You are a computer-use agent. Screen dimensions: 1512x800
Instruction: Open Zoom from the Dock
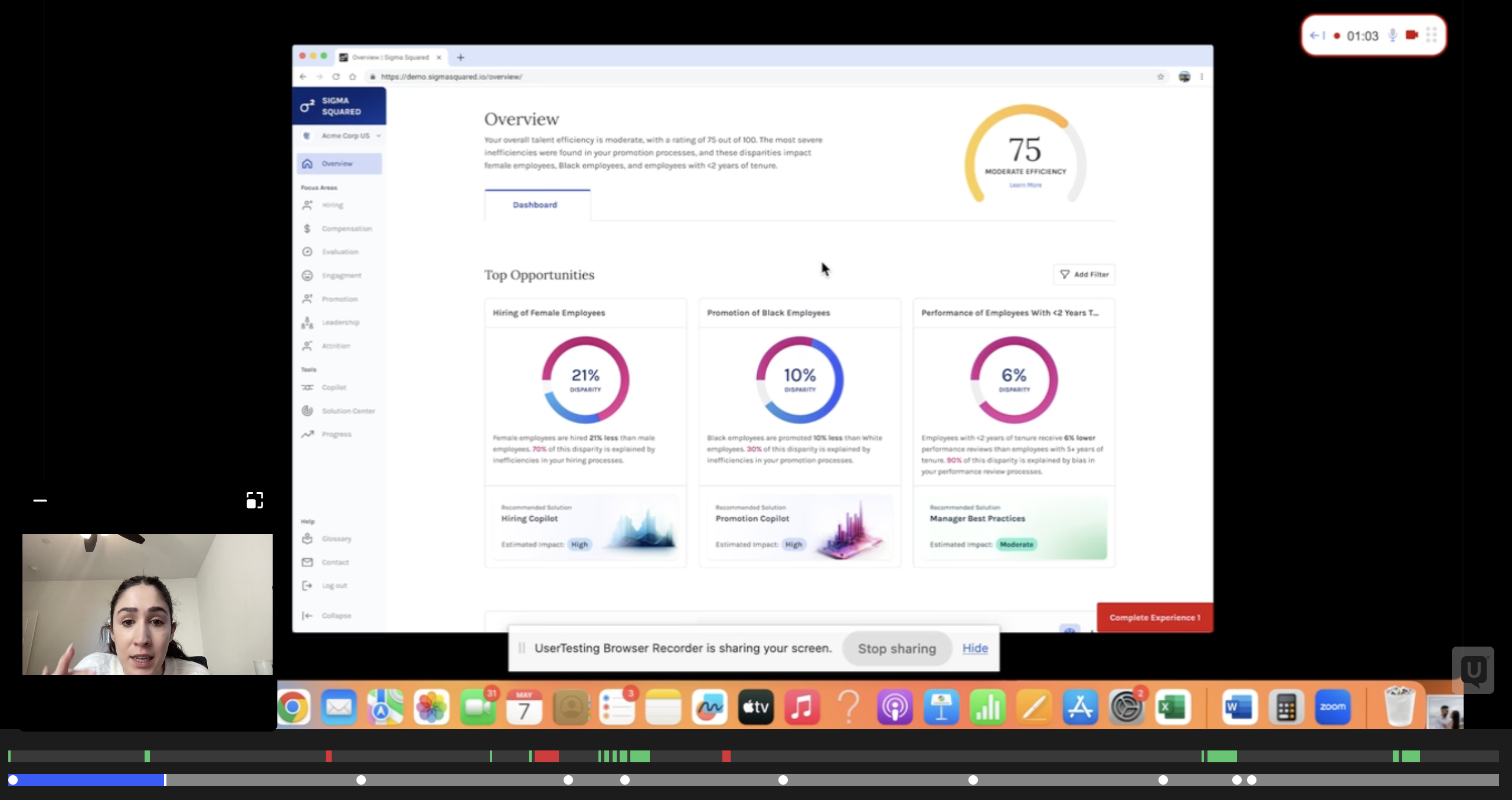[x=1333, y=707]
